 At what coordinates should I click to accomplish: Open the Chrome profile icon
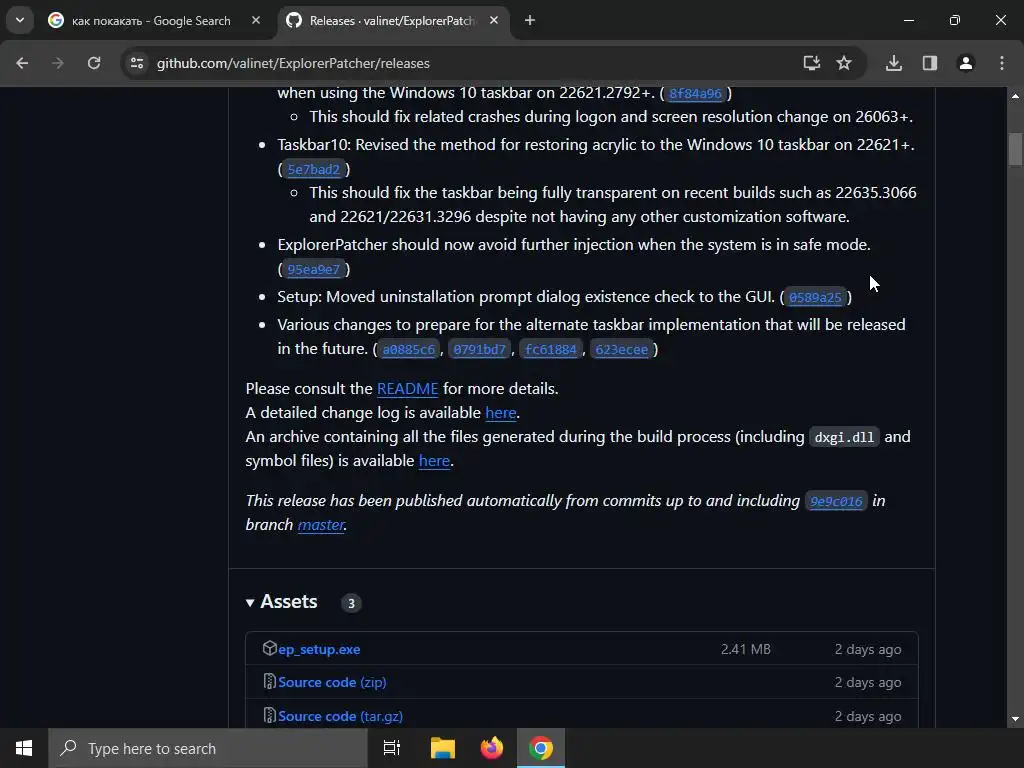(965, 63)
